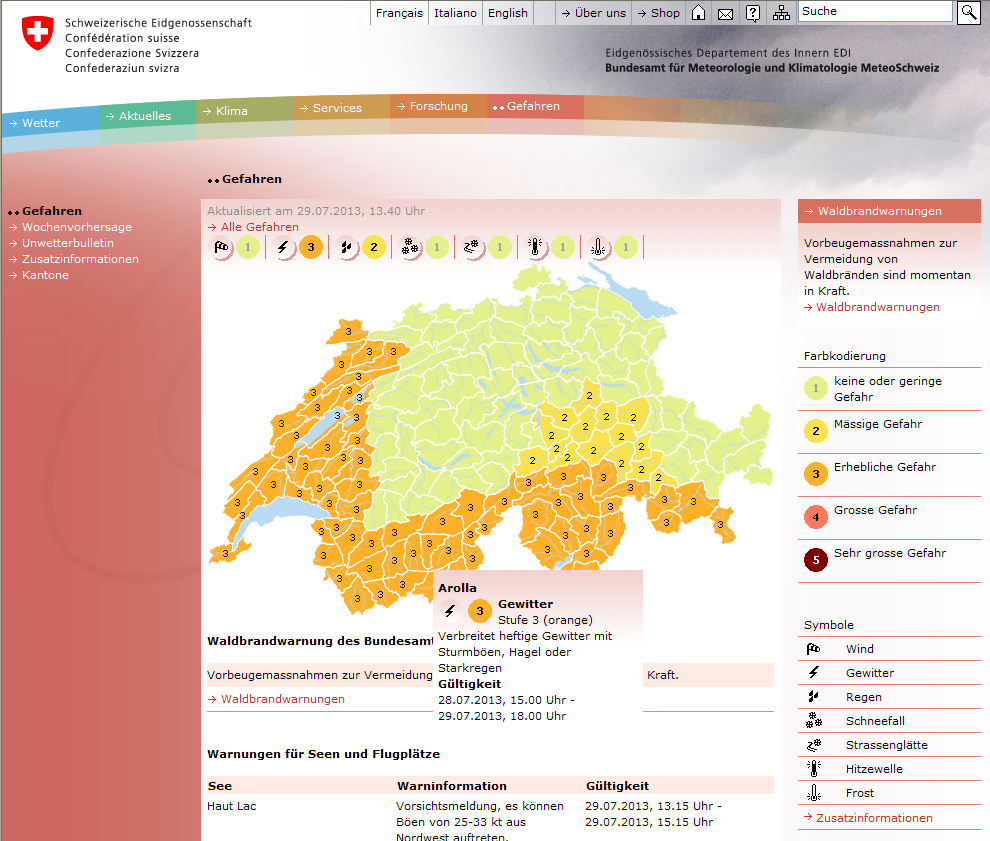Select the thunderstorm filter icon above the map
Screen dimensions: 990x841
pyautogui.click(x=284, y=247)
